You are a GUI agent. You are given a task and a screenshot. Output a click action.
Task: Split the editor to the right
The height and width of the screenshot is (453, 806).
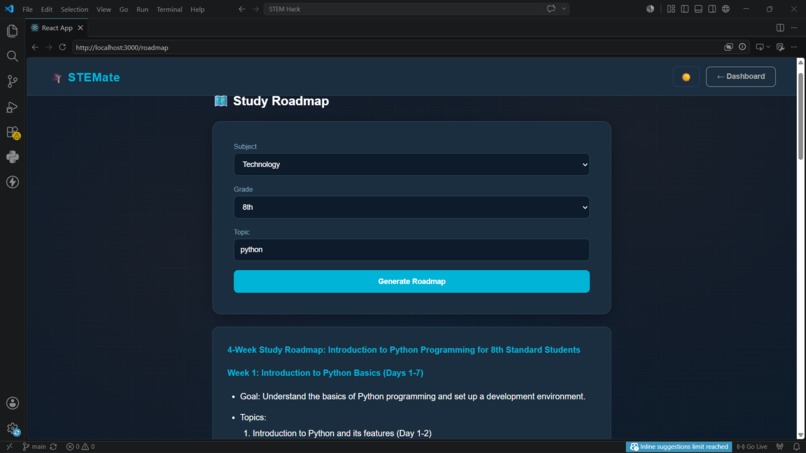(x=780, y=28)
